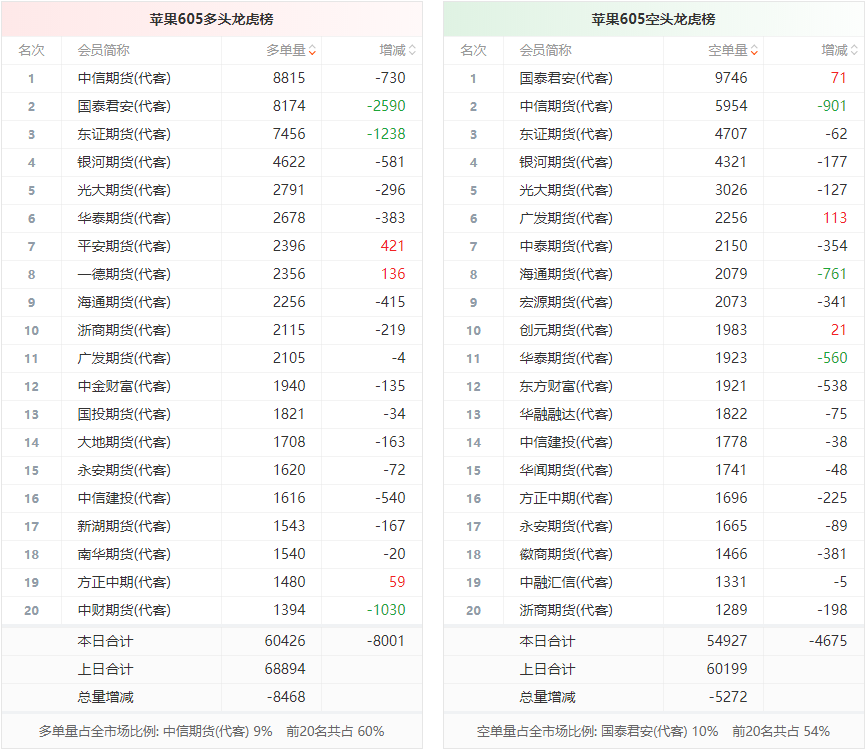
Task: Sort short table by 空单量 sort arrows
Action: tap(754, 51)
